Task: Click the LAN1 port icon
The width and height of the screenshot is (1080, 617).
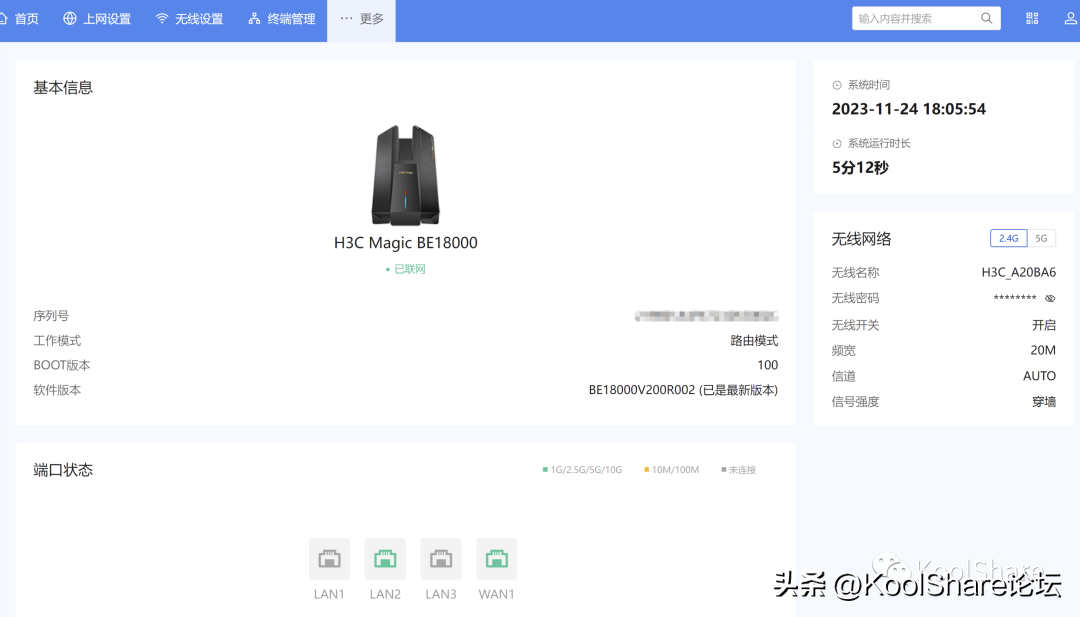Action: click(x=329, y=558)
